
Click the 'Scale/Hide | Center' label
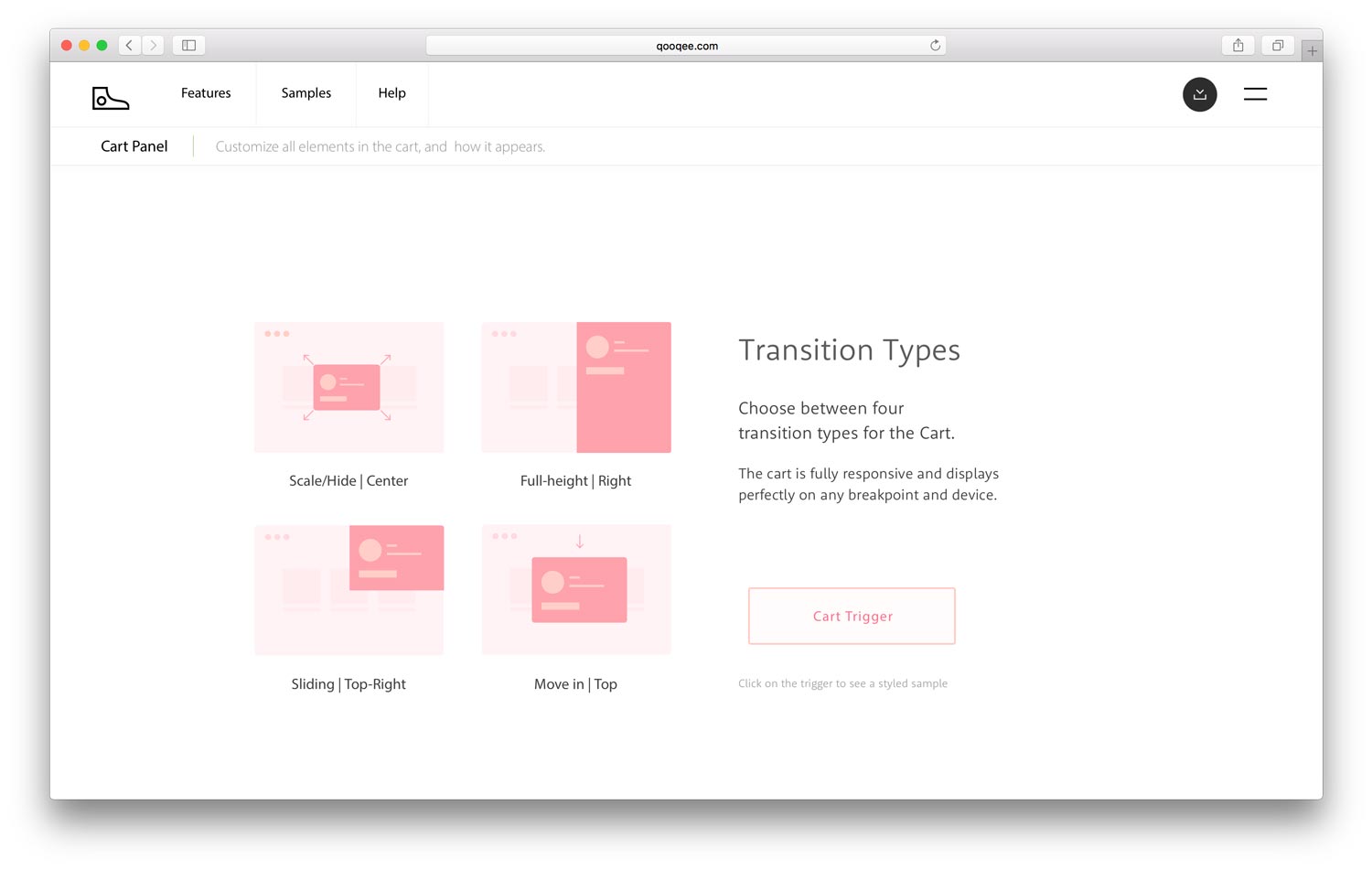coord(348,481)
